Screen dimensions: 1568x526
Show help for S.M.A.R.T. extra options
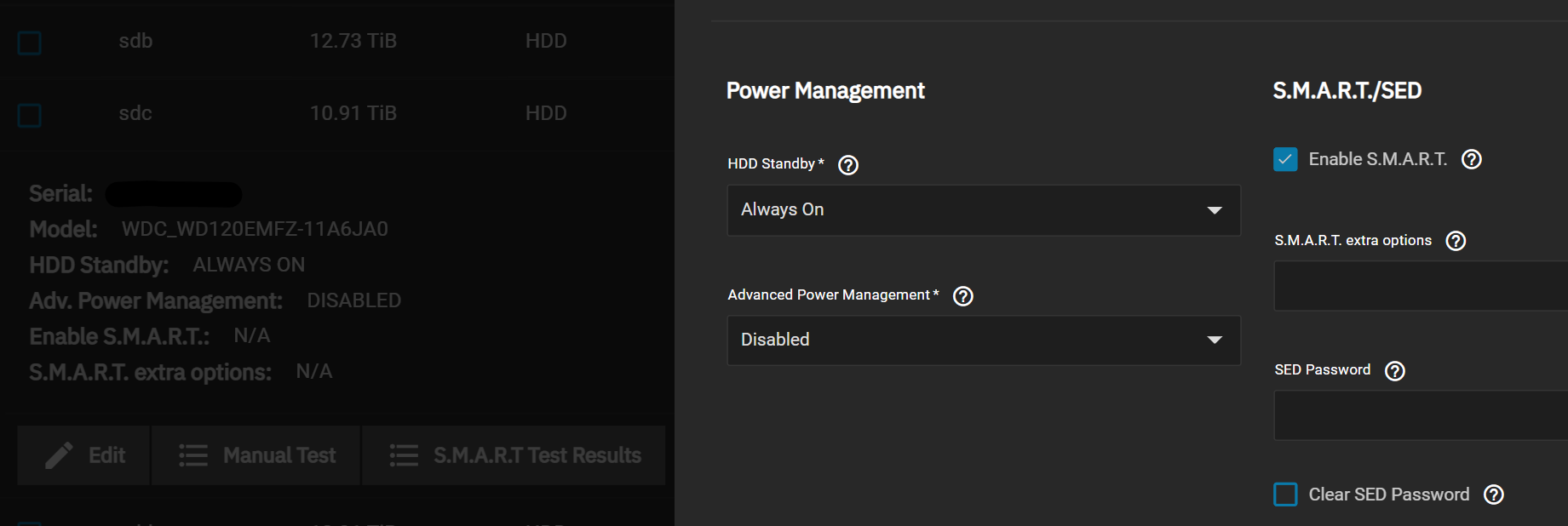coord(1456,241)
